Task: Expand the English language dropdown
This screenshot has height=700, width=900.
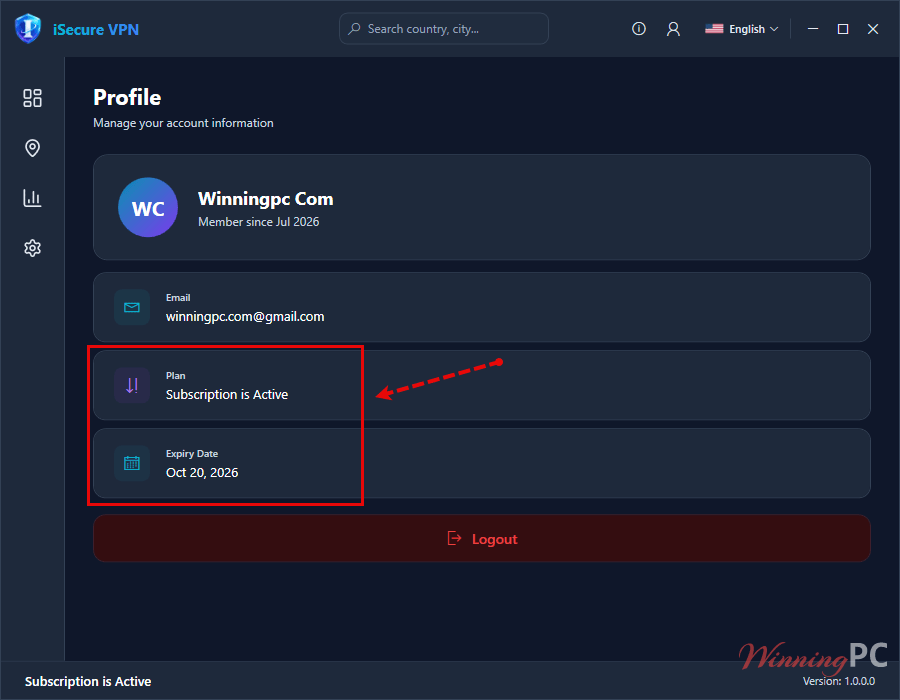Action: [x=742, y=29]
